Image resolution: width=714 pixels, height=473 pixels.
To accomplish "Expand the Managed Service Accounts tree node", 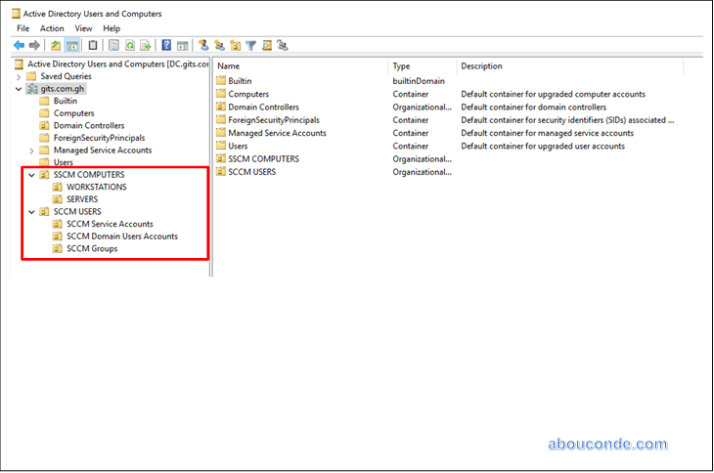I will pos(32,150).
